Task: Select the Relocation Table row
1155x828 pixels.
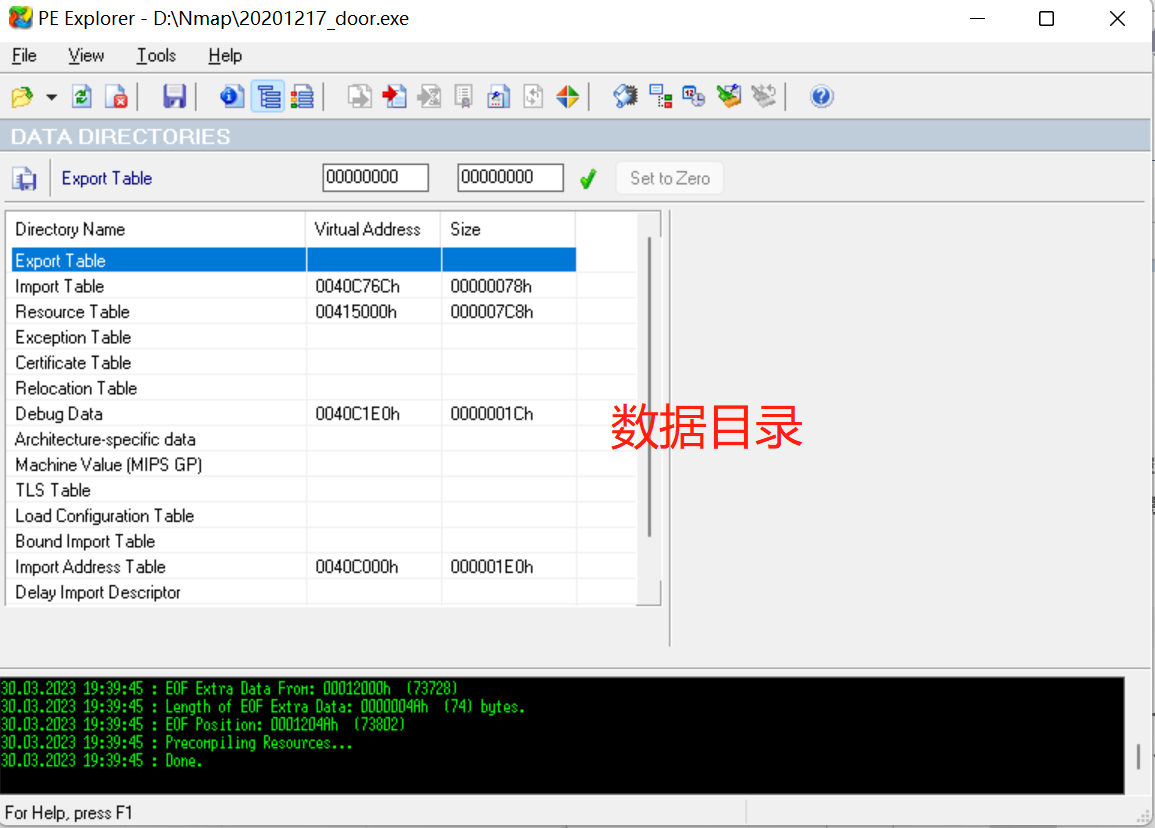Action: pos(293,388)
